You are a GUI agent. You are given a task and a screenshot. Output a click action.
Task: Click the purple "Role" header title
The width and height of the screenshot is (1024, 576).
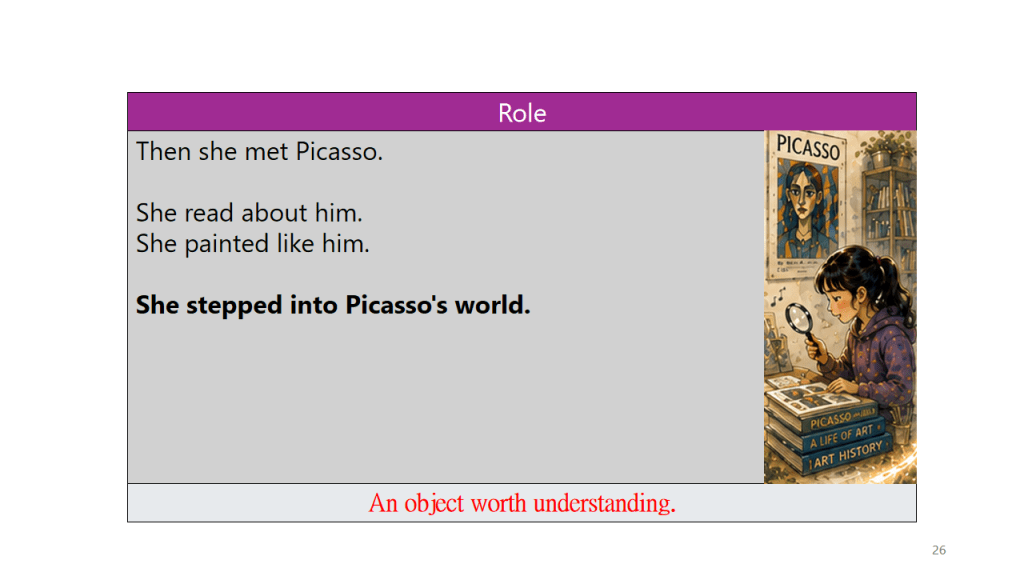(x=522, y=113)
